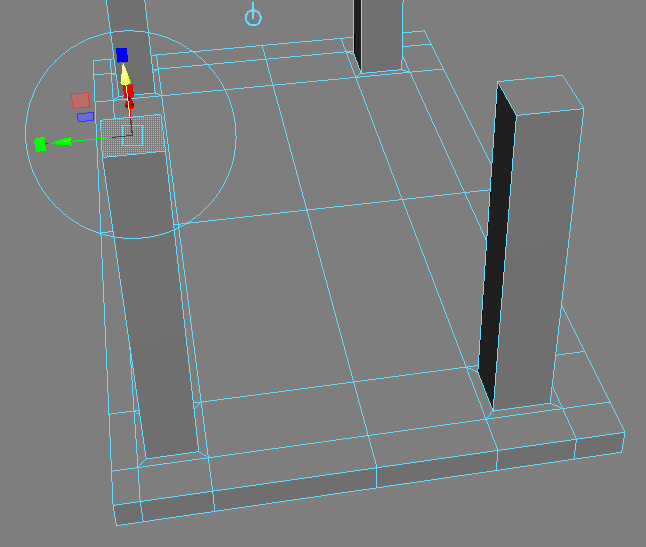Click the cyan pivot icon at top
646x547 pixels.
click(254, 16)
